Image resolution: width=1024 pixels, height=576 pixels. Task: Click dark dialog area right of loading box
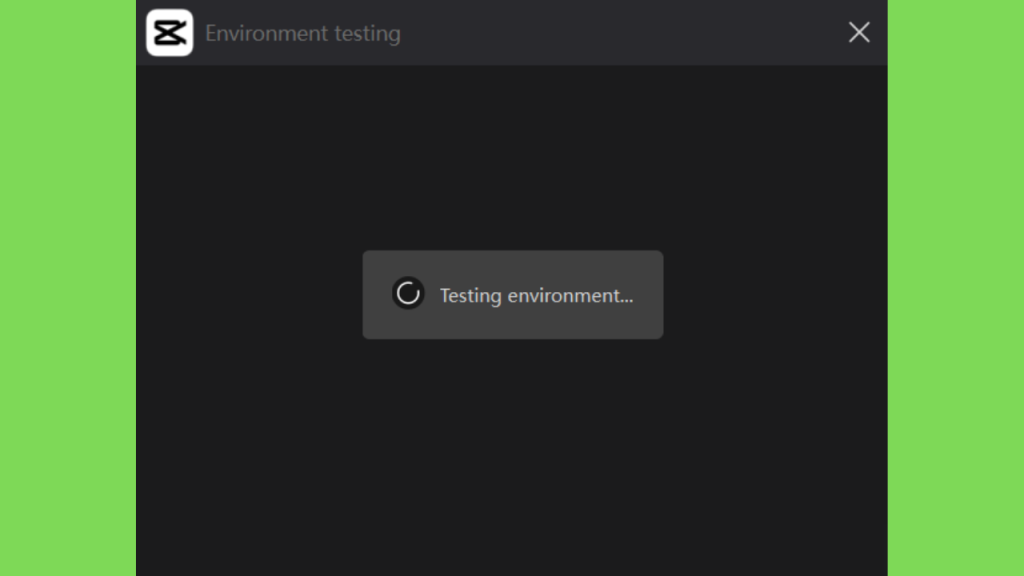pos(776,295)
